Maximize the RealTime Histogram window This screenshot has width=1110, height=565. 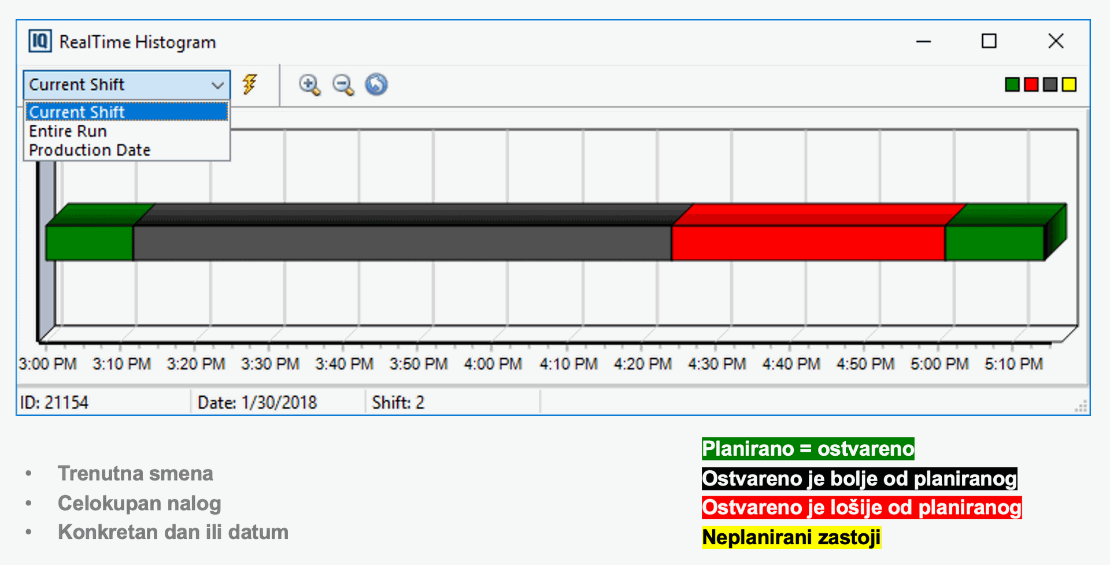(989, 41)
